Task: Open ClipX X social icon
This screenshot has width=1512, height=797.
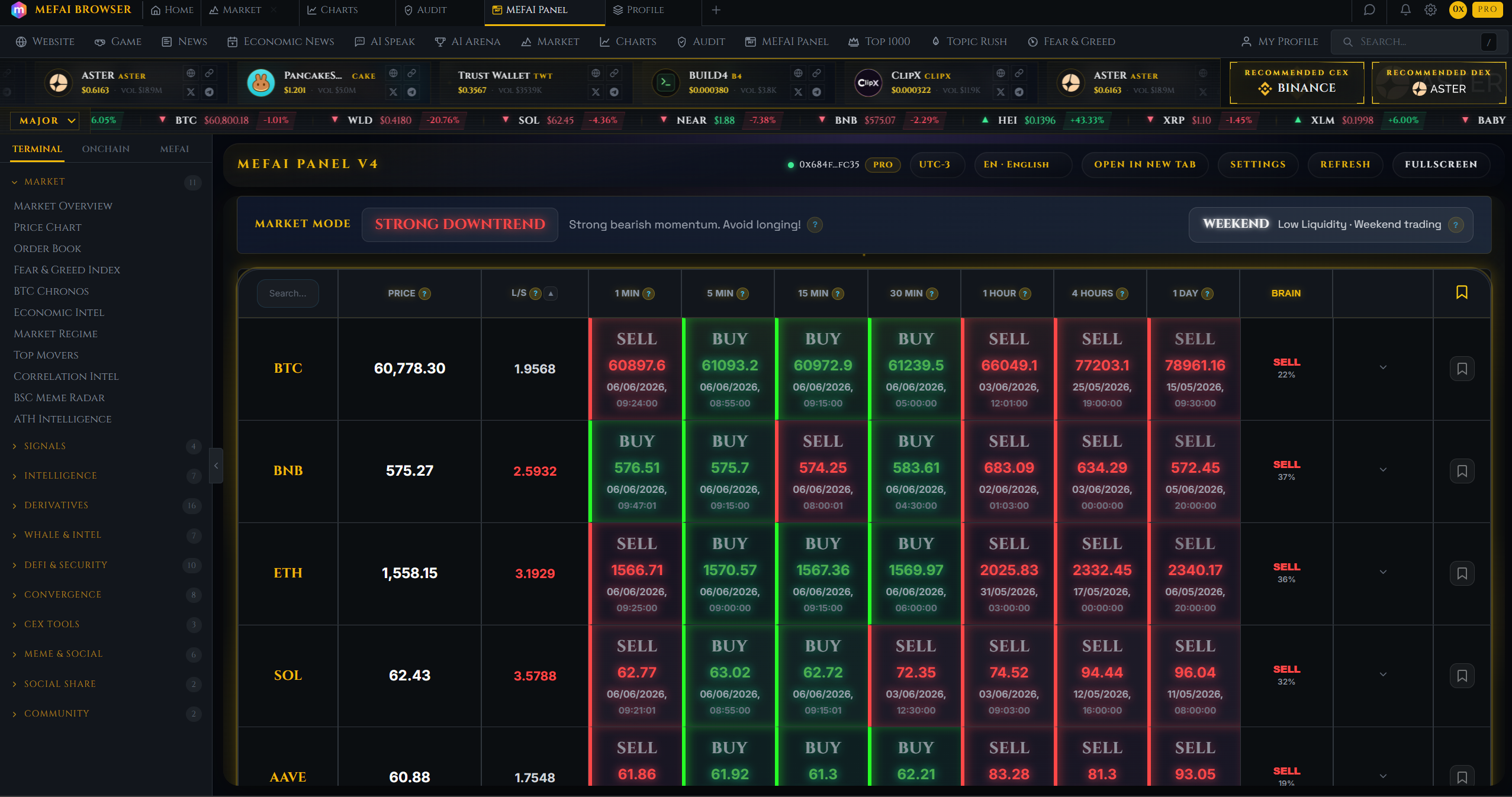Action: [1001, 92]
